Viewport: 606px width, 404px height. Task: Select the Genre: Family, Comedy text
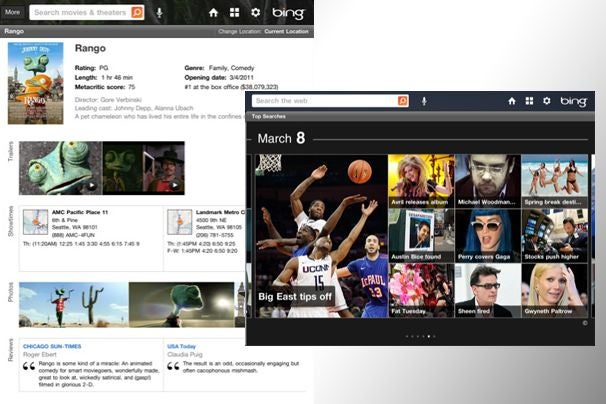tap(219, 68)
